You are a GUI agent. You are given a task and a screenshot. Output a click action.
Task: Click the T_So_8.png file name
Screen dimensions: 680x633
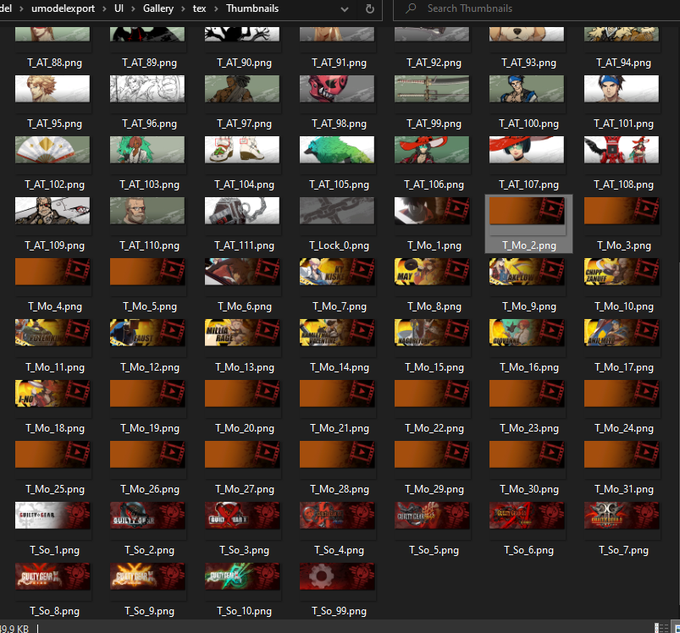(x=55, y=612)
